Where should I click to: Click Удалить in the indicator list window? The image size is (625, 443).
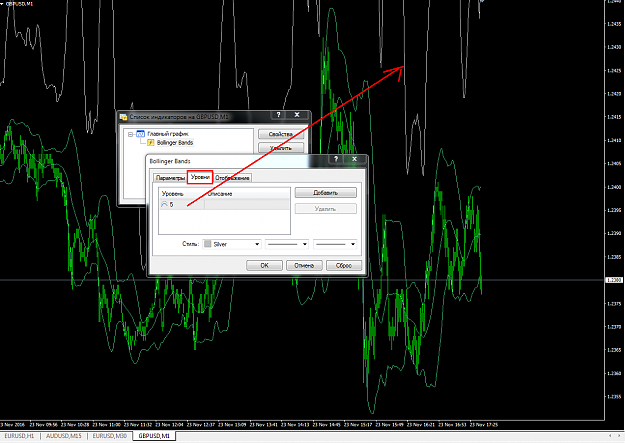click(281, 148)
